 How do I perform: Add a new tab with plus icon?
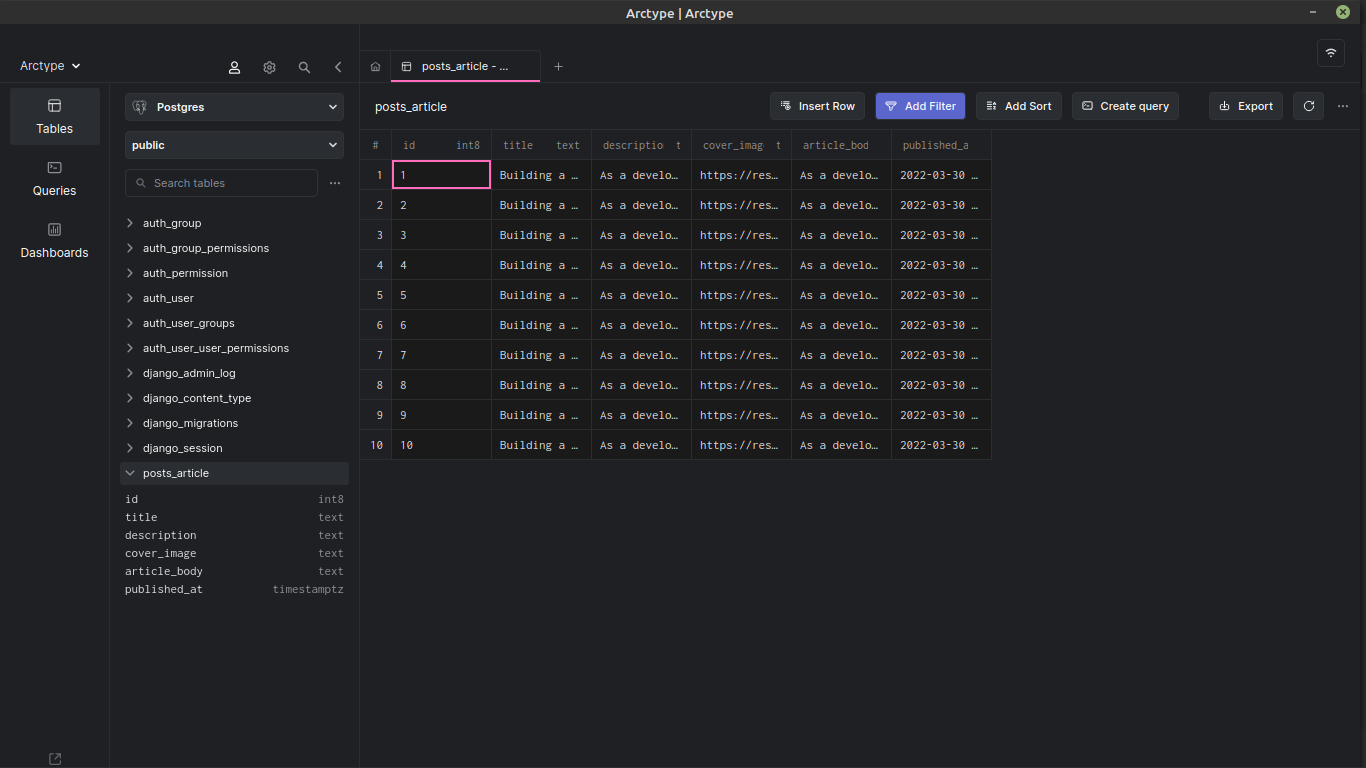pyautogui.click(x=558, y=67)
